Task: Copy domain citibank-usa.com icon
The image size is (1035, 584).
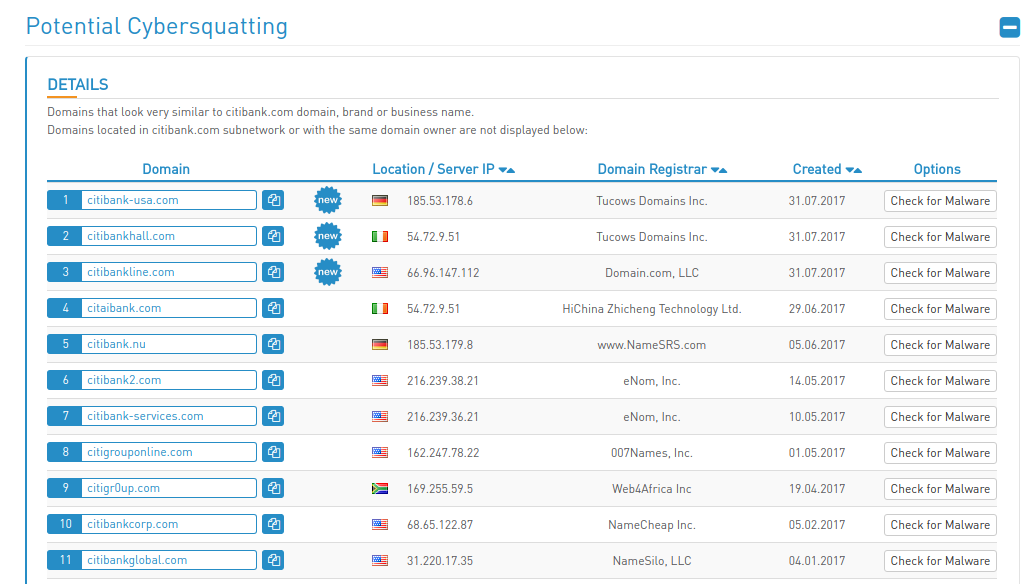Action: point(273,200)
